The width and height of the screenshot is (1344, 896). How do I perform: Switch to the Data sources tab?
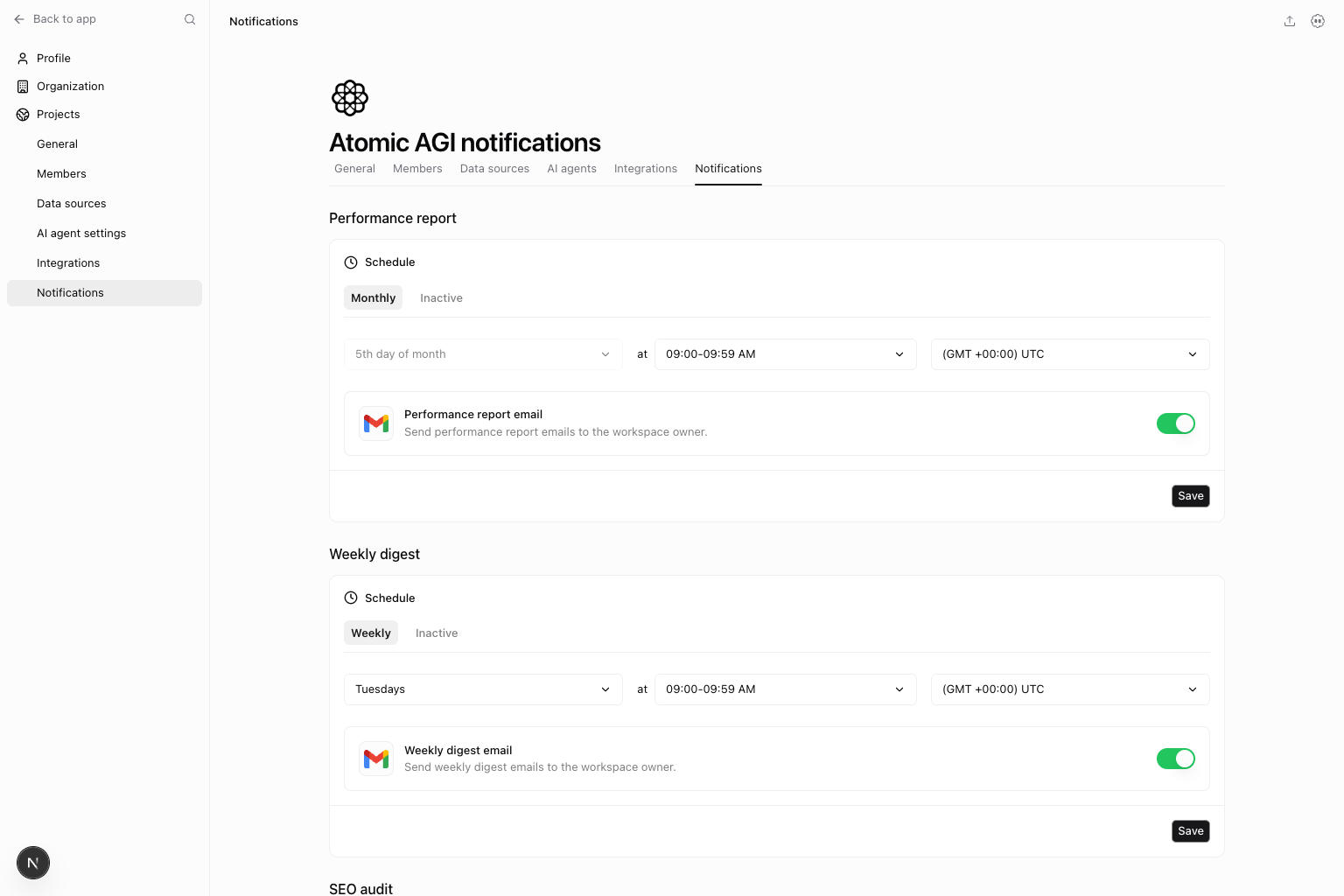click(x=494, y=169)
